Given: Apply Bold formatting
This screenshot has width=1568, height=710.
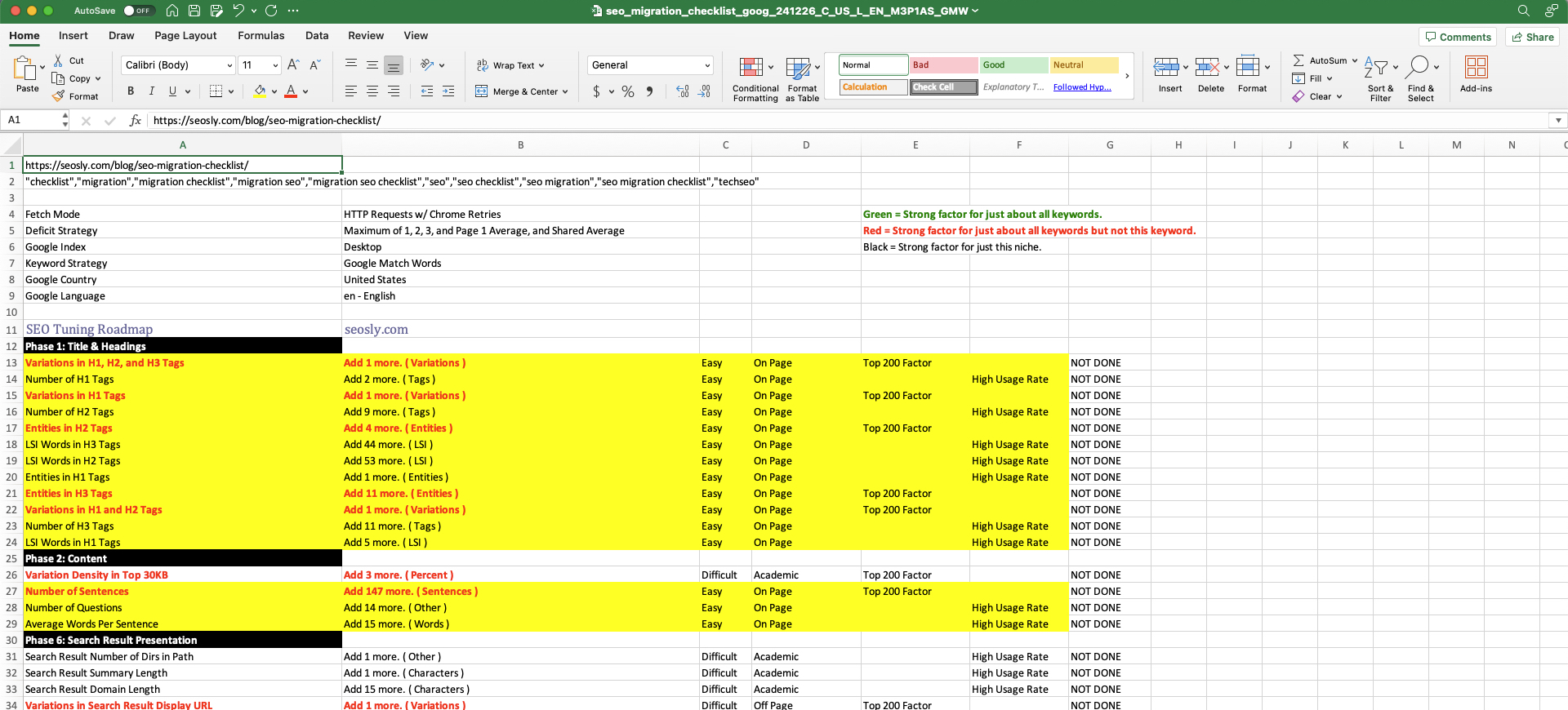Looking at the screenshot, I should [x=131, y=91].
